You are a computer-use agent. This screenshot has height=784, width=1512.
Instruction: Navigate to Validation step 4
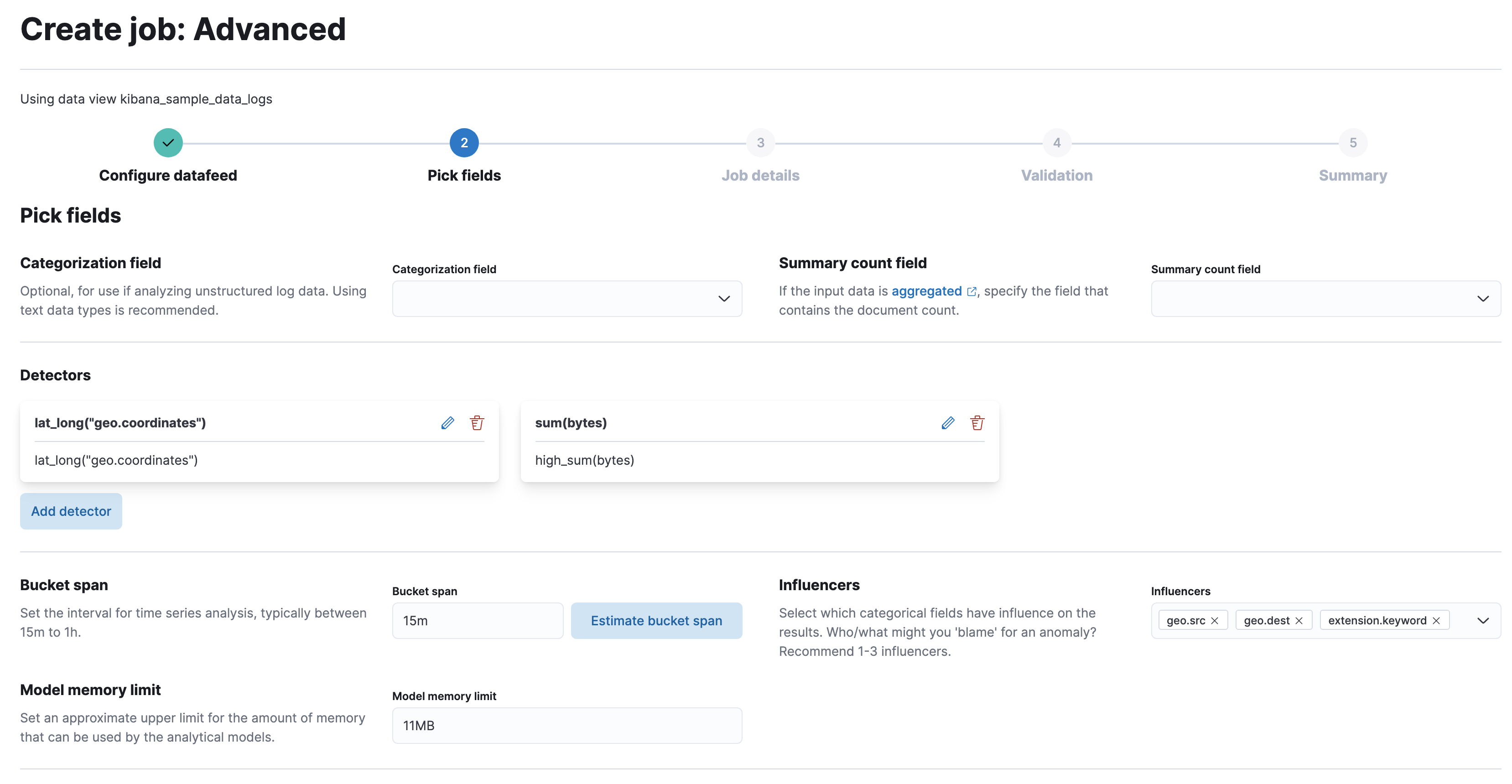pos(1056,142)
